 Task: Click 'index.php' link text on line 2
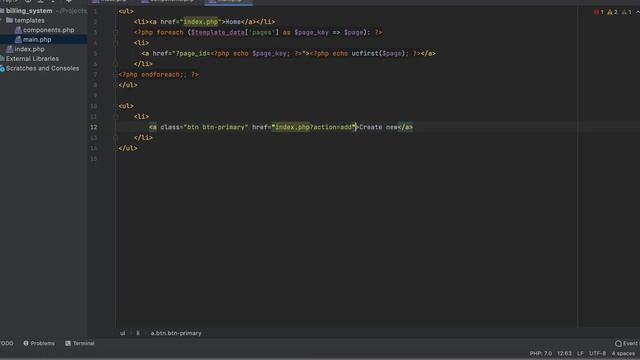coord(200,22)
